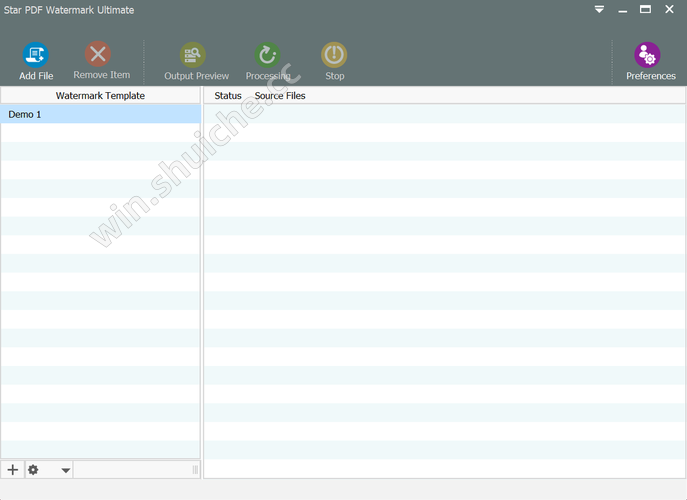Click the Source Files column header
The image size is (687, 500).
click(x=280, y=96)
